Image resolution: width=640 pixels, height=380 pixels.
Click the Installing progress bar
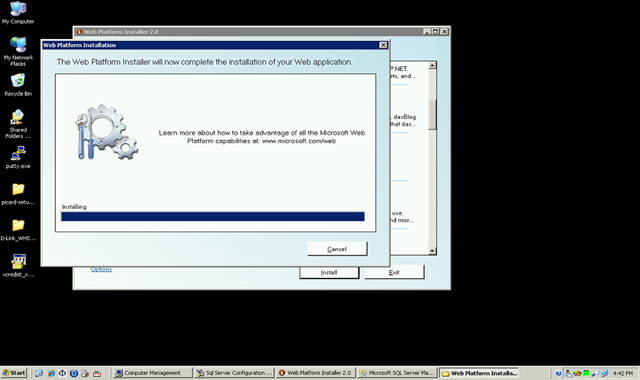tap(213, 216)
